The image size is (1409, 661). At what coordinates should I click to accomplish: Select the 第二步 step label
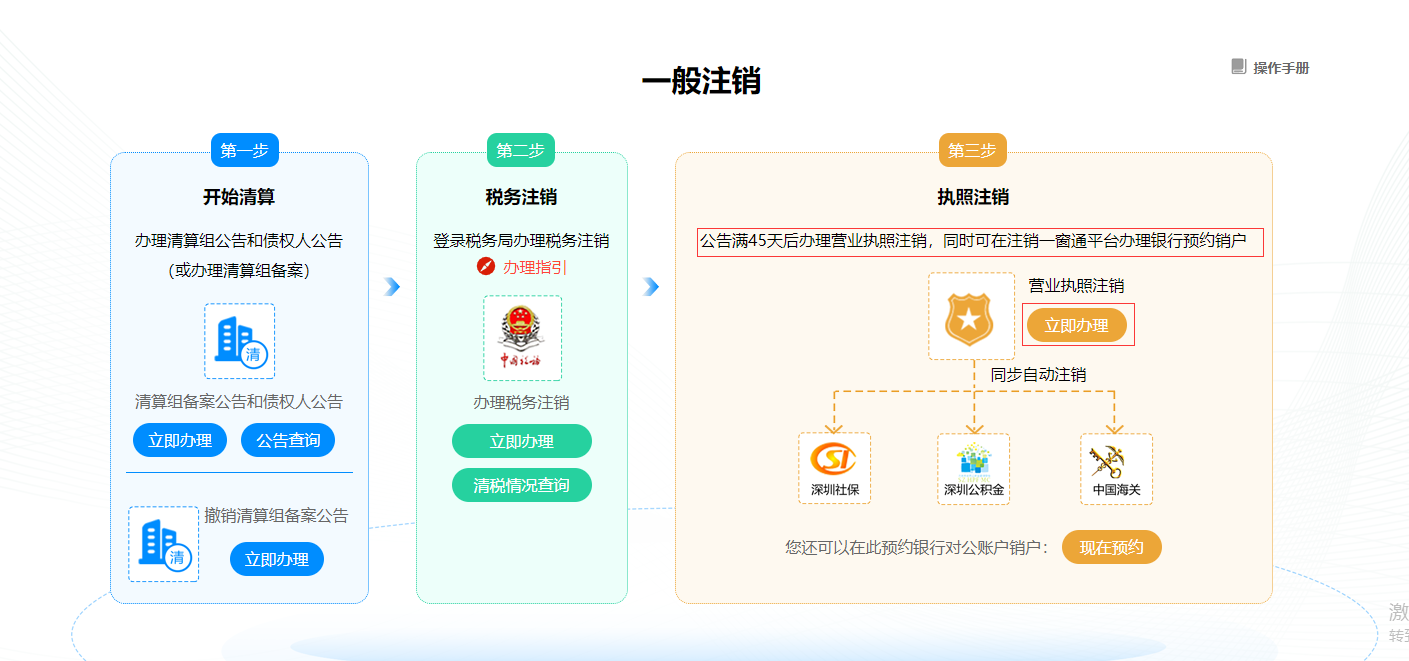[520, 150]
